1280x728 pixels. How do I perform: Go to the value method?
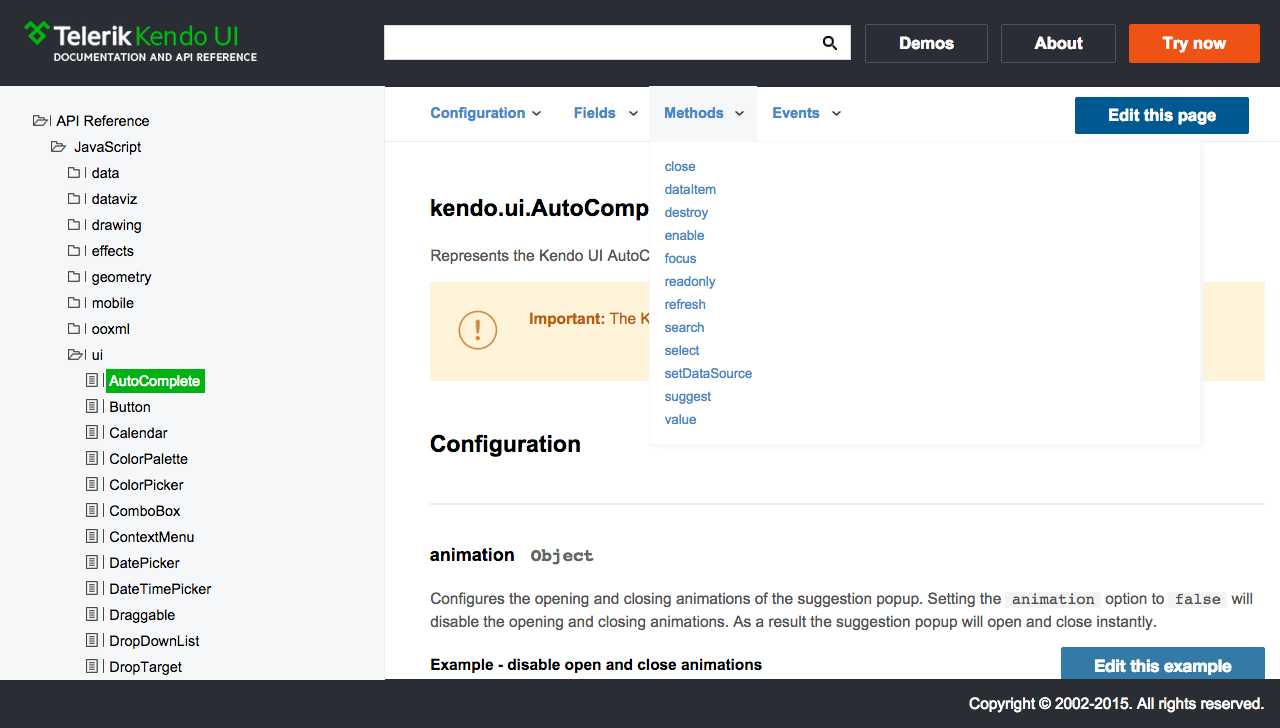pos(680,419)
